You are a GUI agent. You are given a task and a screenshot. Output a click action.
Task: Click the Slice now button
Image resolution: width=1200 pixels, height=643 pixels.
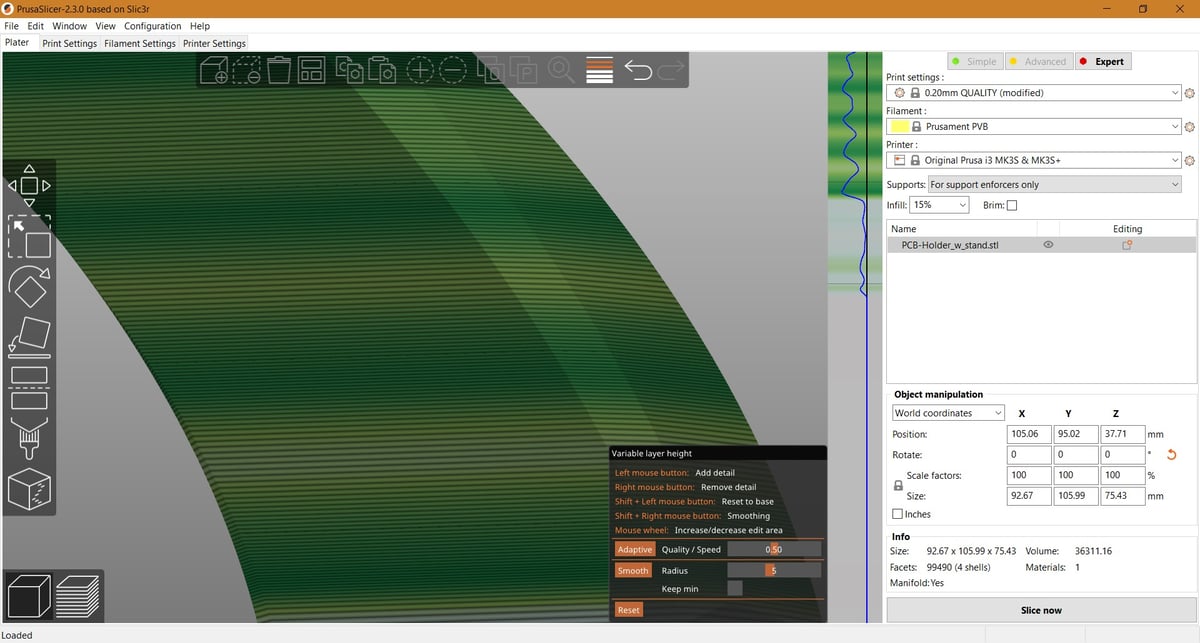pyautogui.click(x=1041, y=610)
